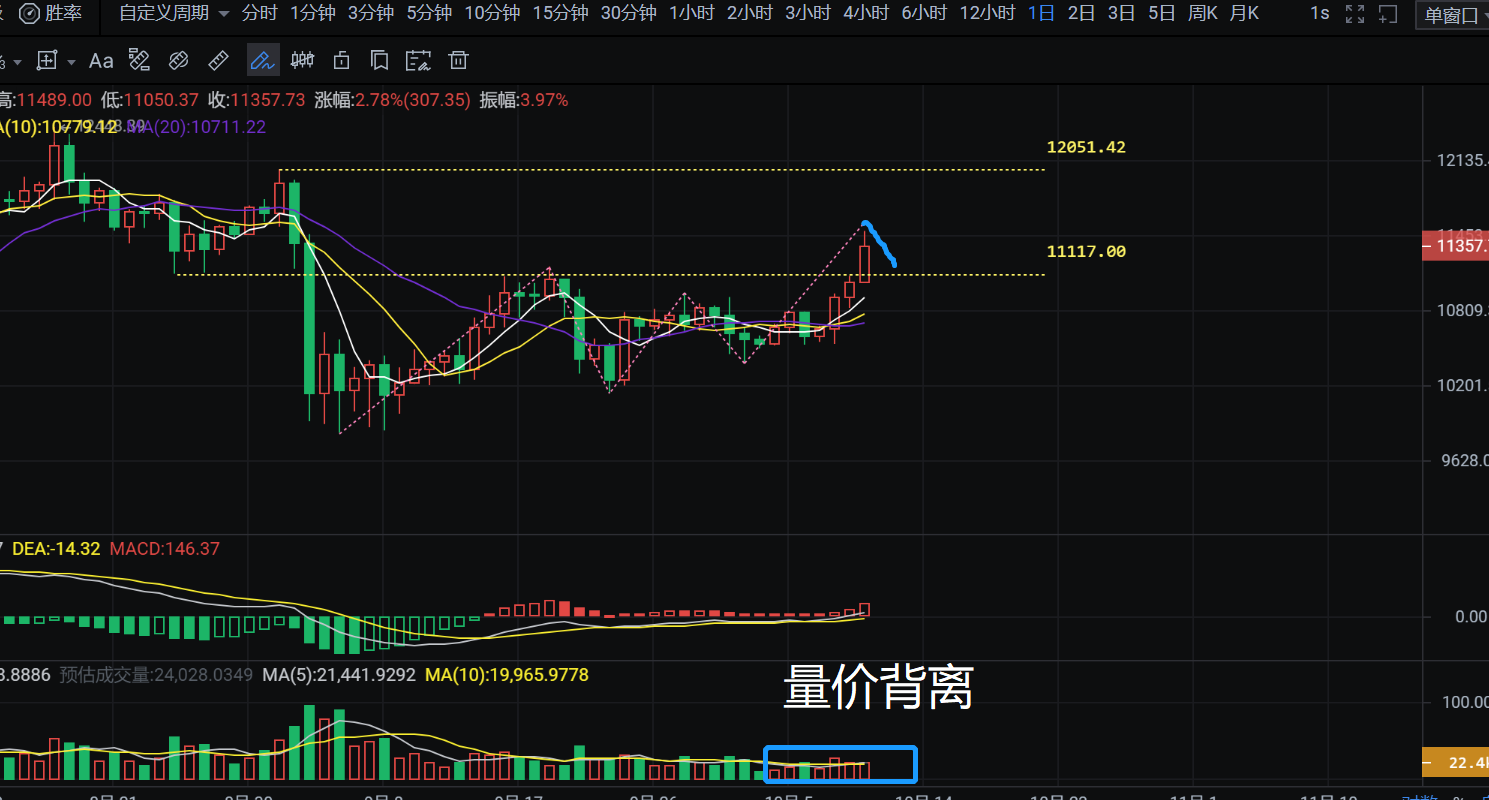Screen dimensions: 1489x800
Task: Click the lock drawings icon
Action: point(341,61)
